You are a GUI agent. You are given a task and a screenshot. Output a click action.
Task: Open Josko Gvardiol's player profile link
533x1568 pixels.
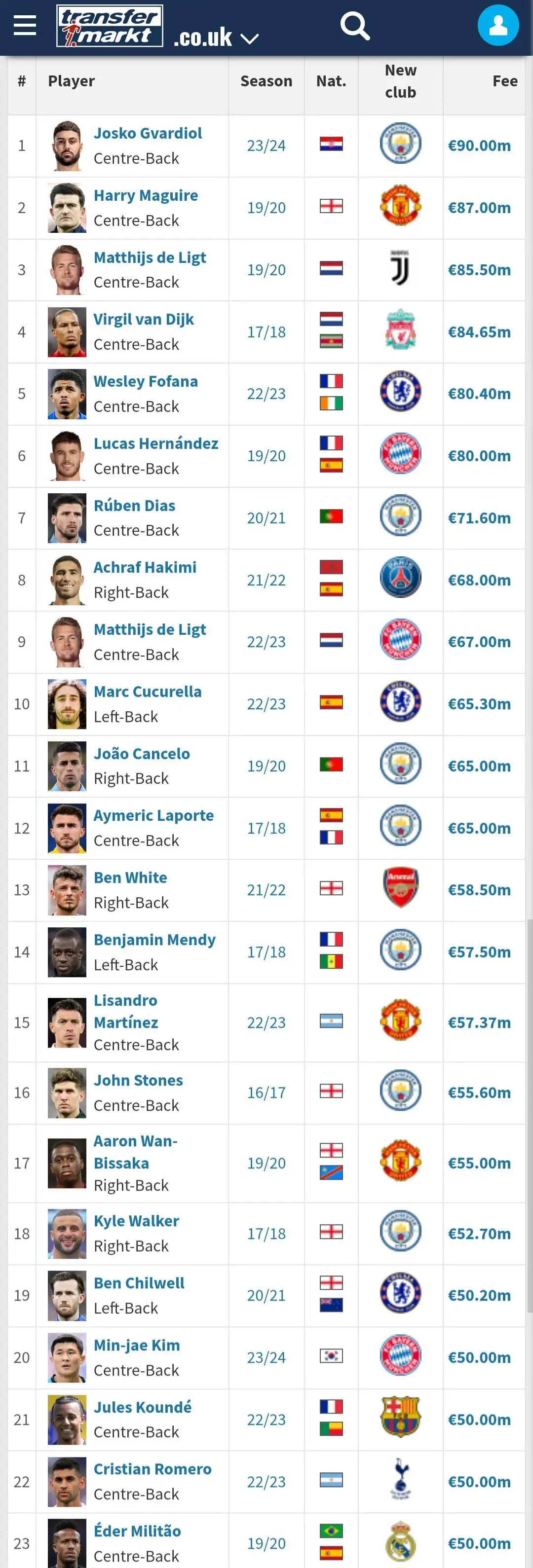(148, 133)
